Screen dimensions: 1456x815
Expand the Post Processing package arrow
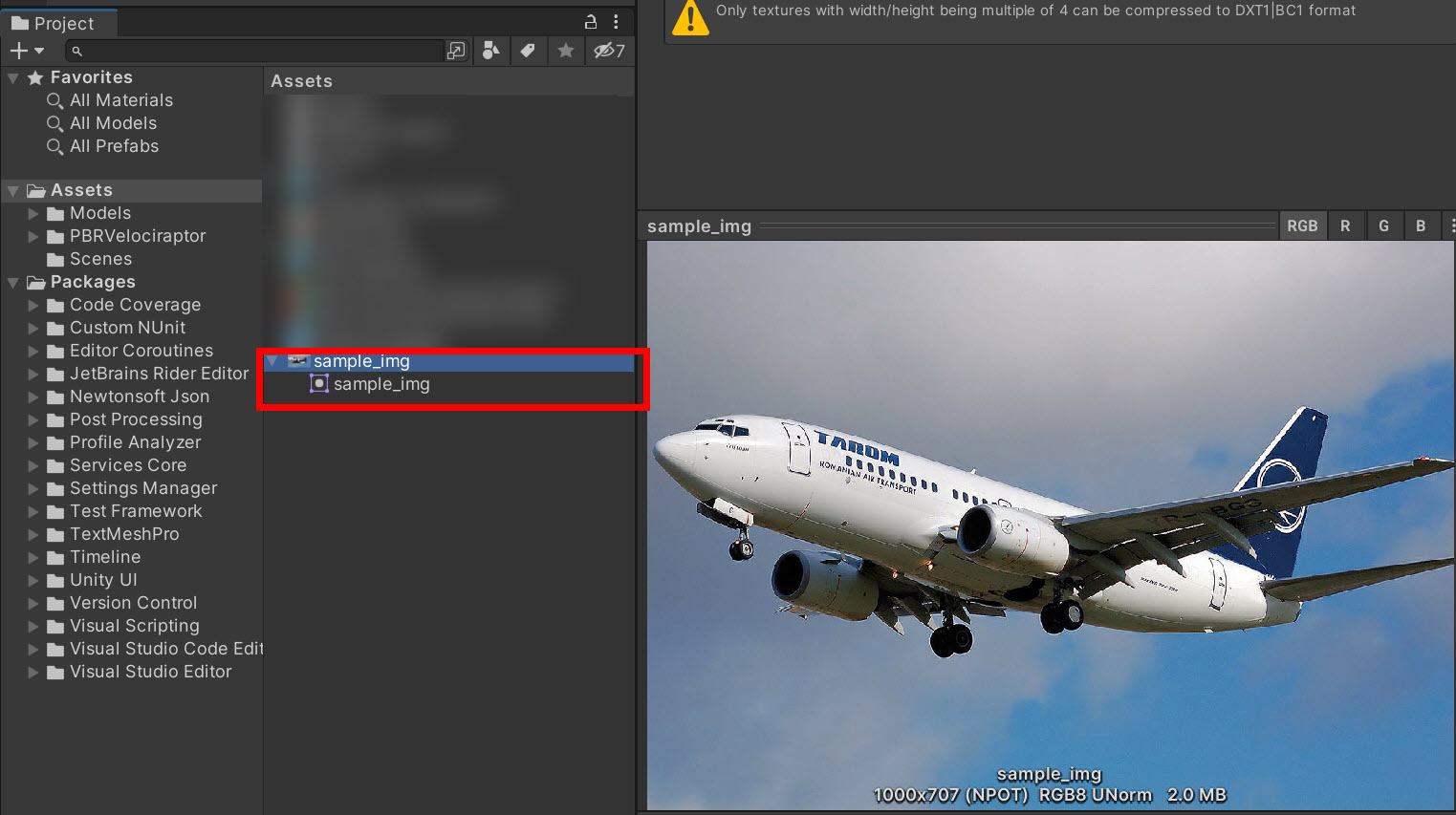[33, 419]
